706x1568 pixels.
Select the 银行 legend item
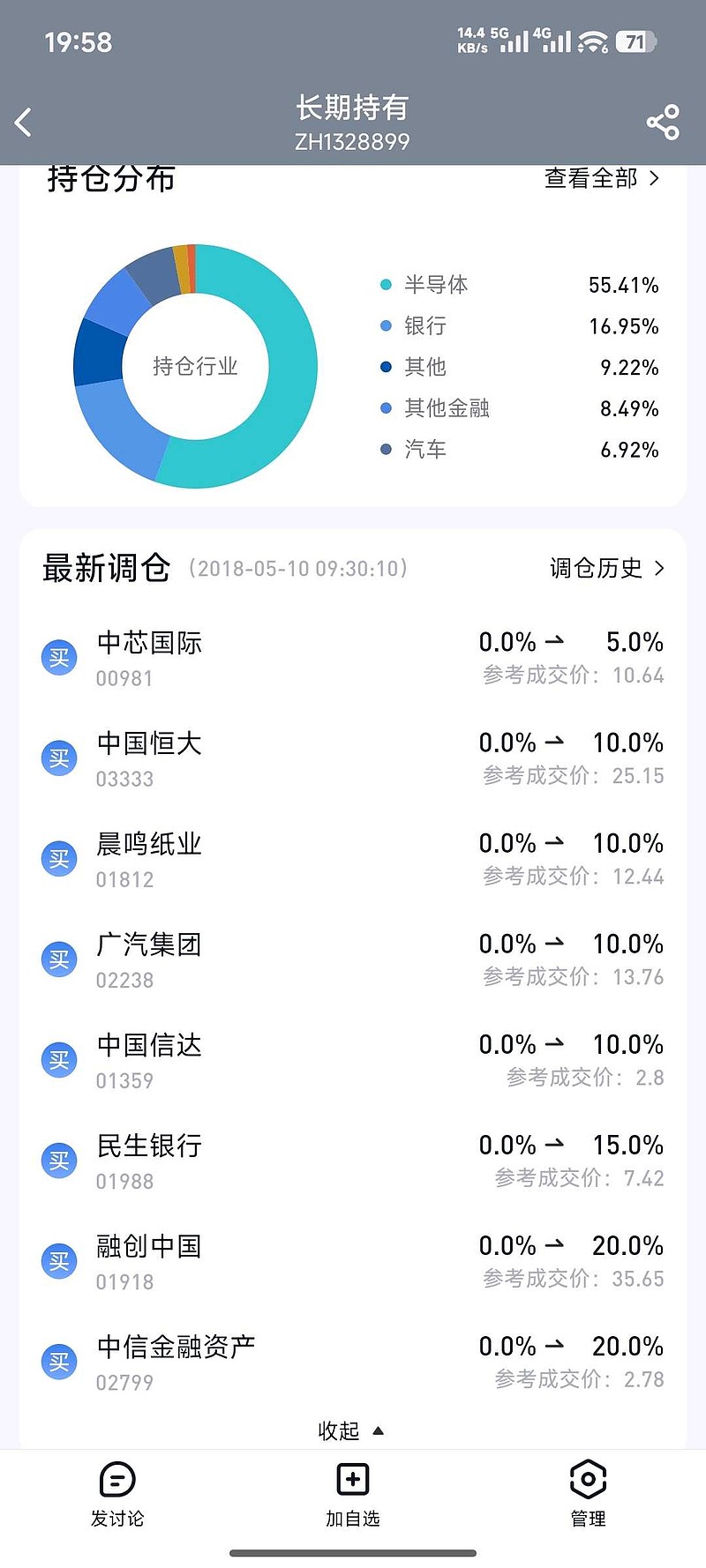click(x=425, y=326)
